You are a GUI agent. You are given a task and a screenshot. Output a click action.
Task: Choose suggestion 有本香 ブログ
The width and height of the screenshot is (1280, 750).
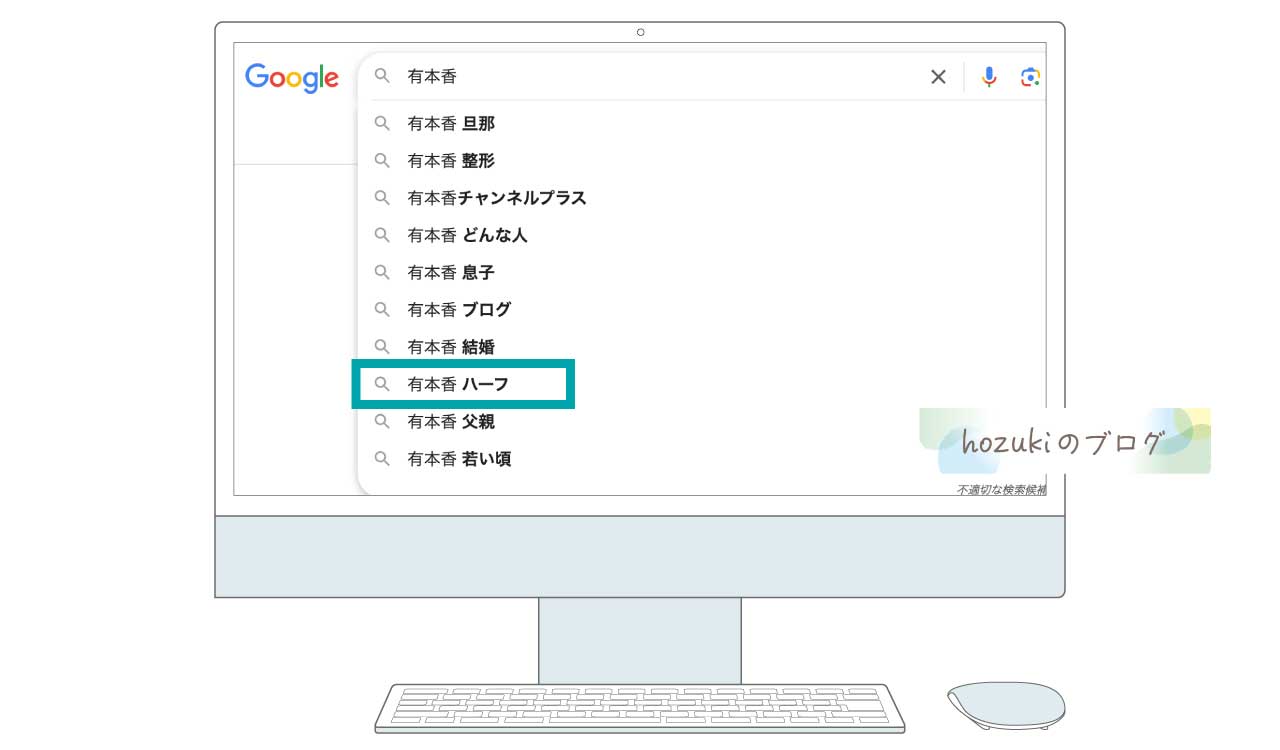[459, 310]
